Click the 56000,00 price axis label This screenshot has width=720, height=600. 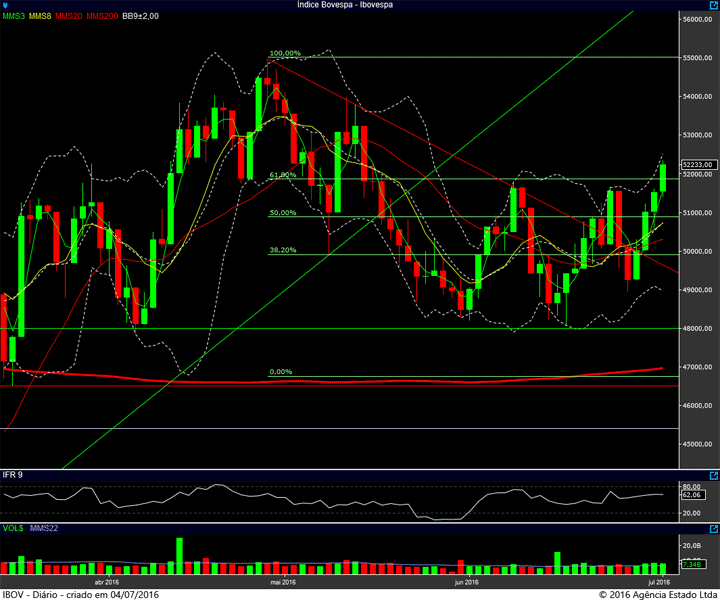(x=698, y=19)
